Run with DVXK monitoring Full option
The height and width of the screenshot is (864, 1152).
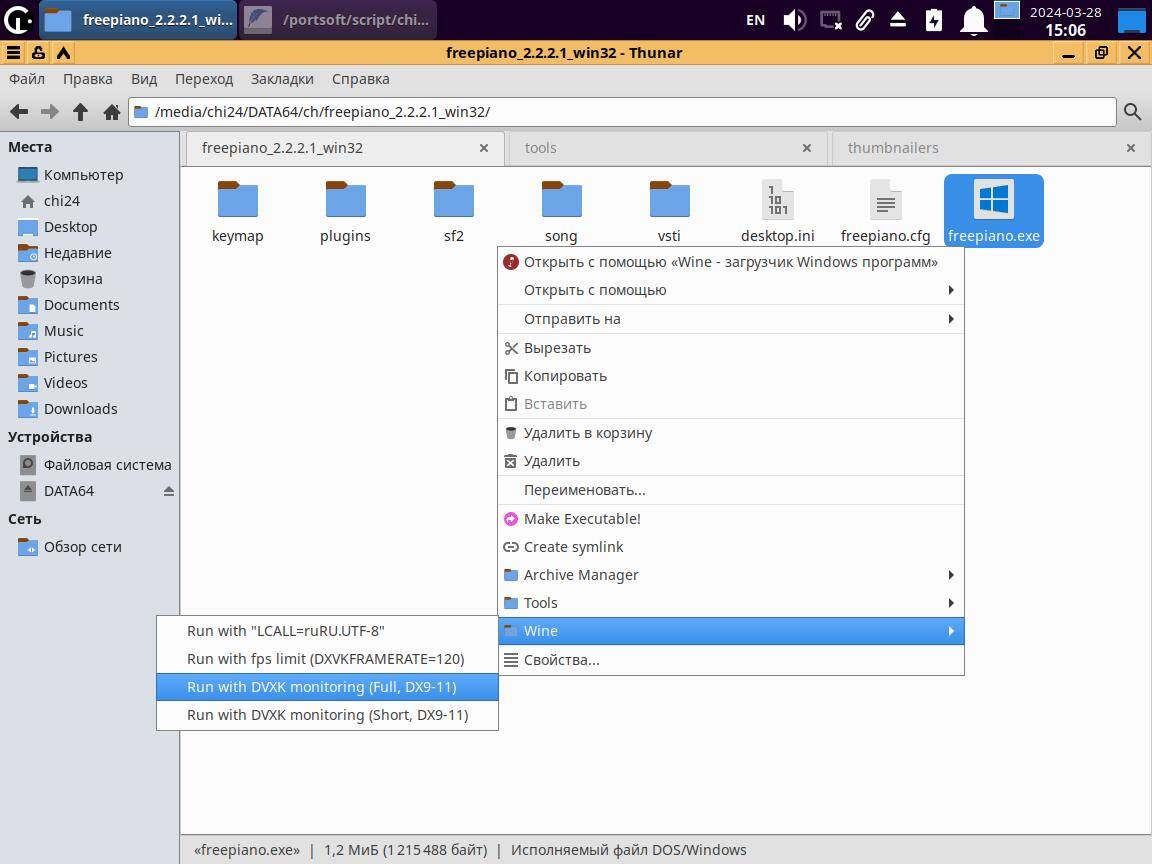(x=328, y=686)
